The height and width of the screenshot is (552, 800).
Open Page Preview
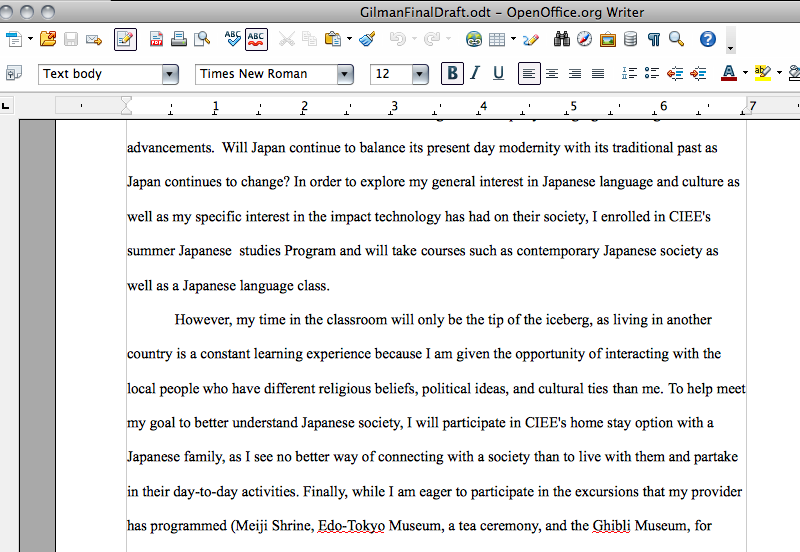202,39
